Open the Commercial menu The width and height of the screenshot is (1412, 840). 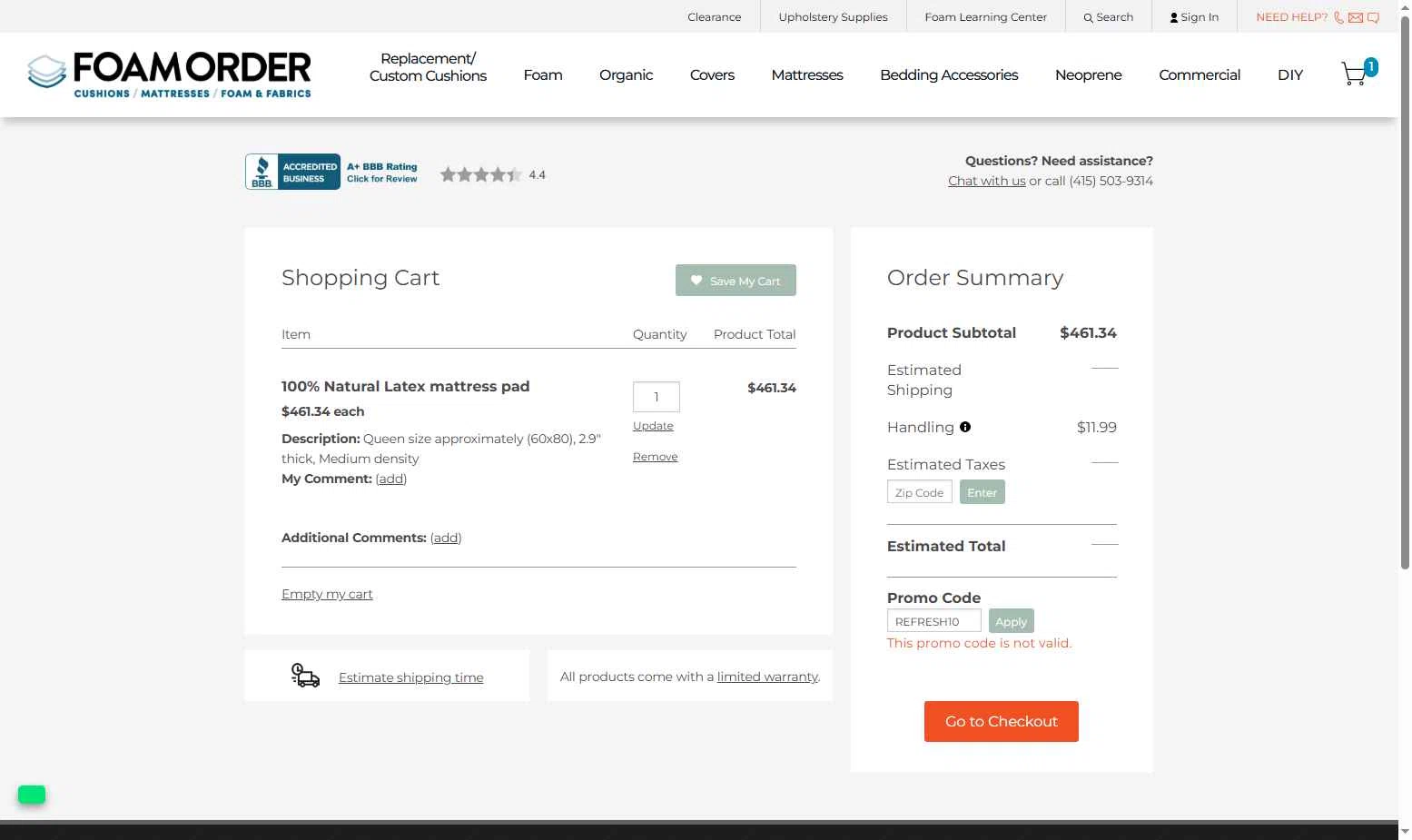coord(1200,74)
